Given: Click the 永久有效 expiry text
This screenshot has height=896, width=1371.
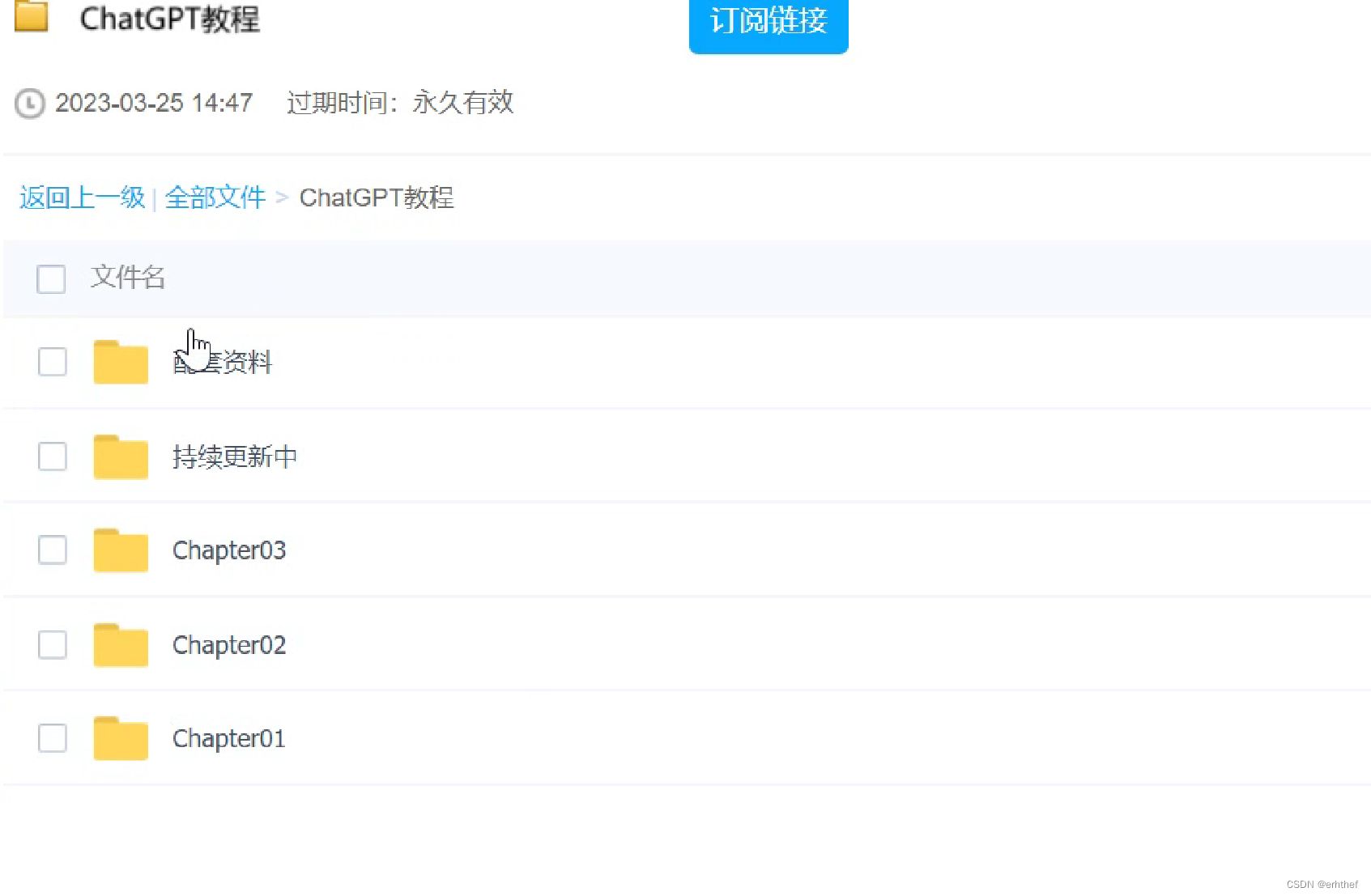Looking at the screenshot, I should 462,104.
